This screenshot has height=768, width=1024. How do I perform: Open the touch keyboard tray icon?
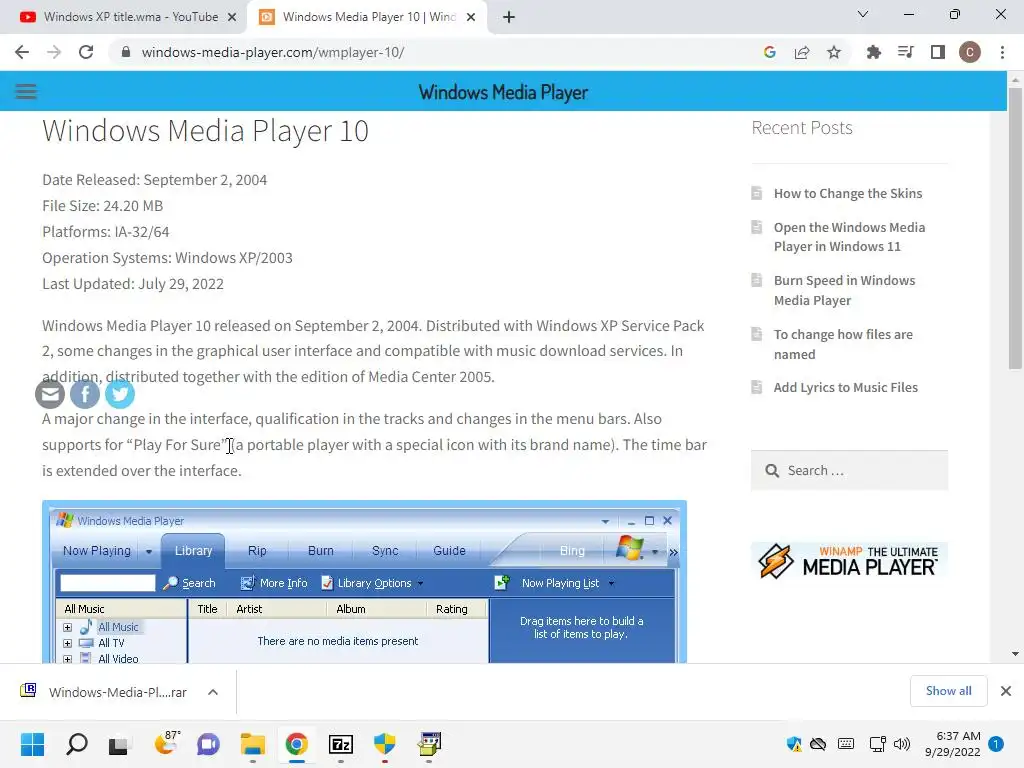[846, 744]
